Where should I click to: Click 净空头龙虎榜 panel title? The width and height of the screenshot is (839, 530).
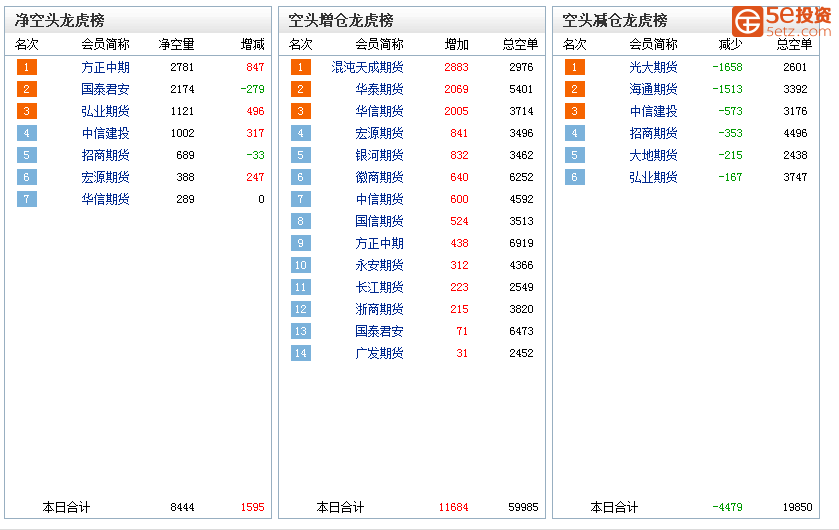point(60,21)
